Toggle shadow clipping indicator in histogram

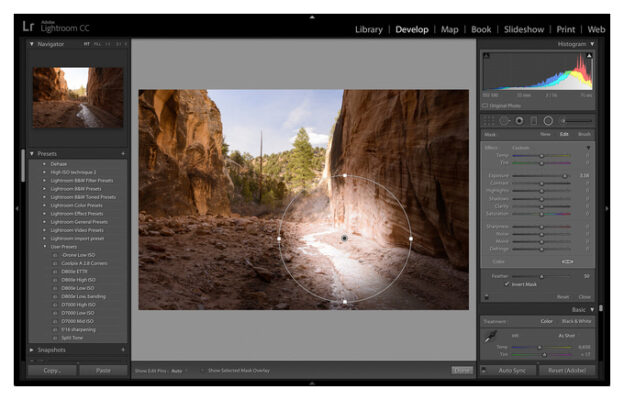(x=486, y=55)
